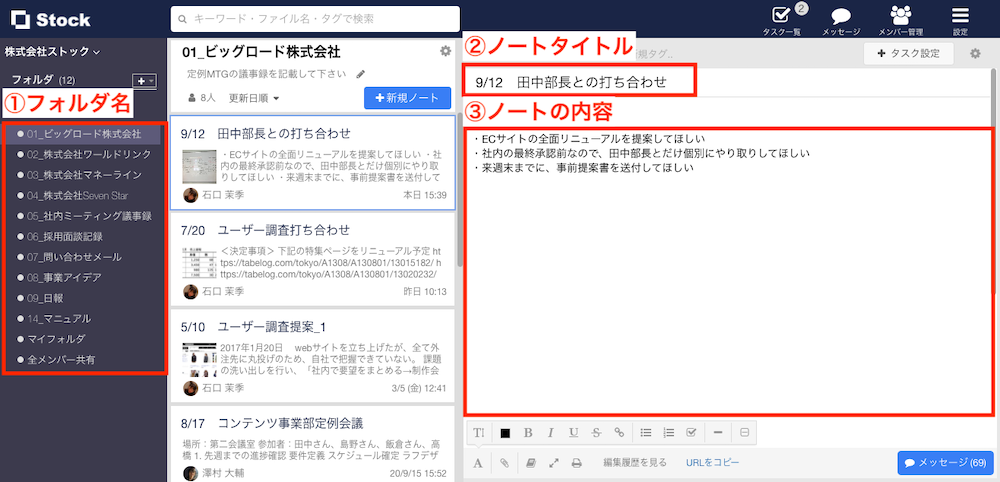The height and width of the screenshot is (482, 1000).
Task: Toggle underline formatting in the editor
Action: pos(573,433)
